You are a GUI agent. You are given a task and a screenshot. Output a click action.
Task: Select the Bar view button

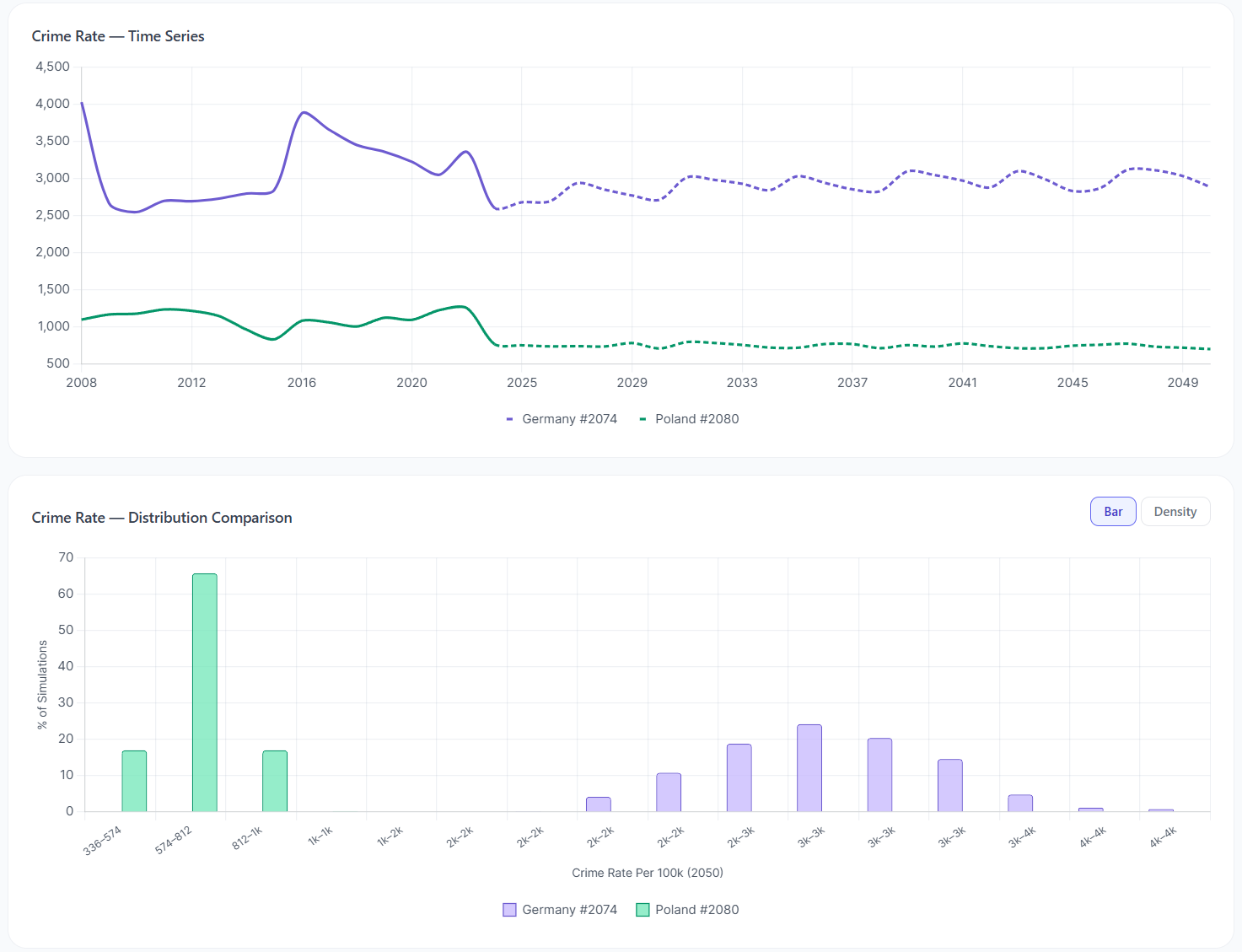pos(1112,512)
